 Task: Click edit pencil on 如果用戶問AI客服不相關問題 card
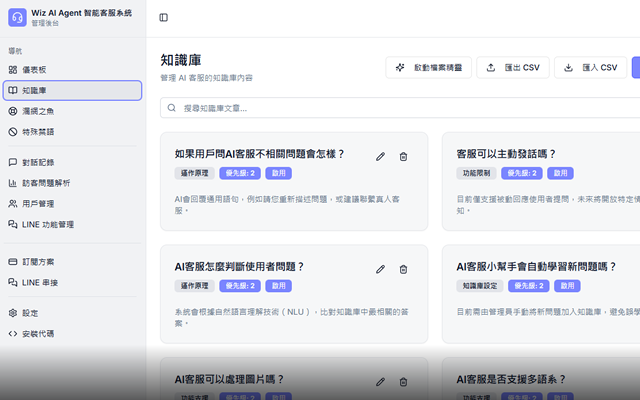tap(380, 156)
